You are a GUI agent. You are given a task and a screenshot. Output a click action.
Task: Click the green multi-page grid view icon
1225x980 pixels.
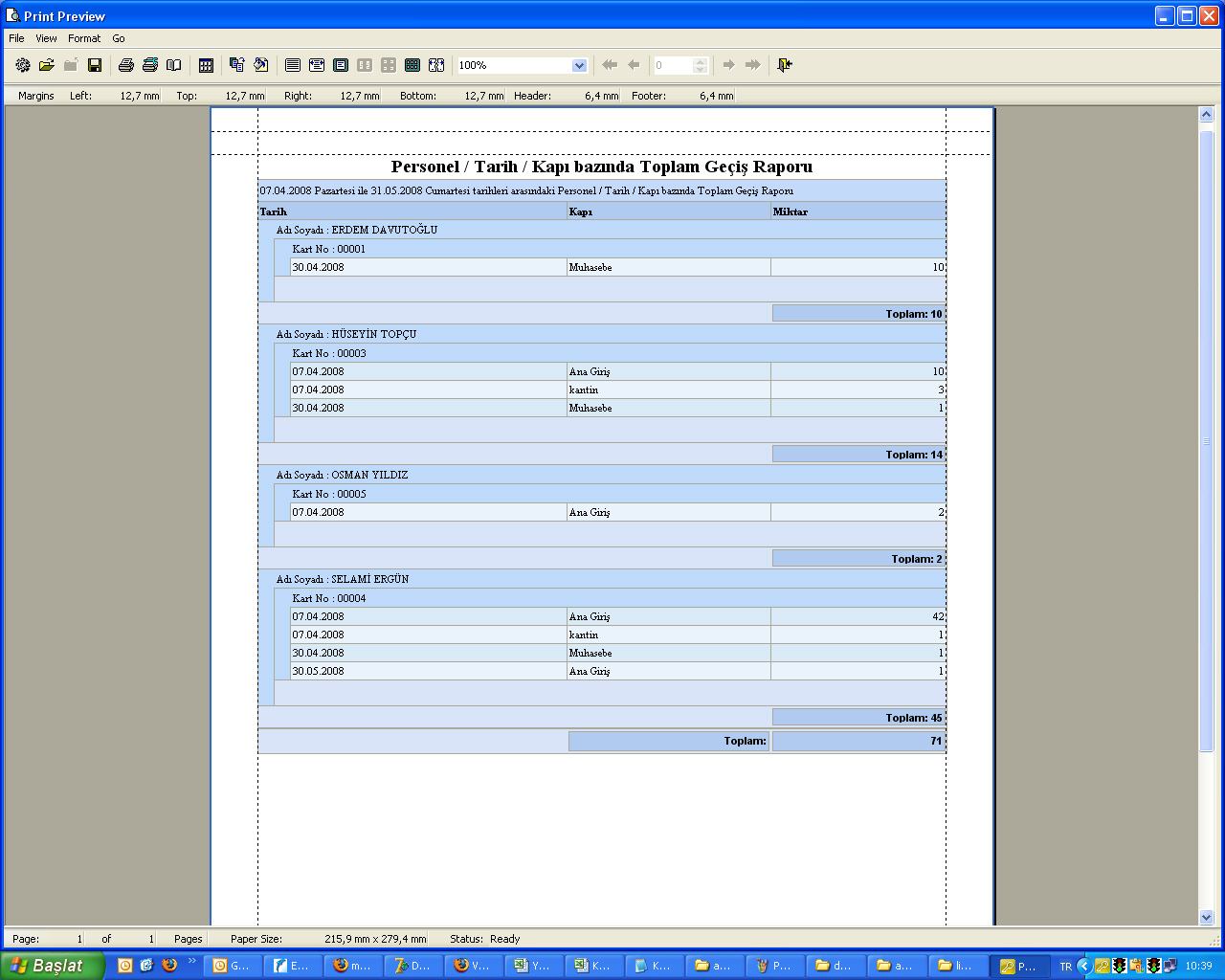412,65
